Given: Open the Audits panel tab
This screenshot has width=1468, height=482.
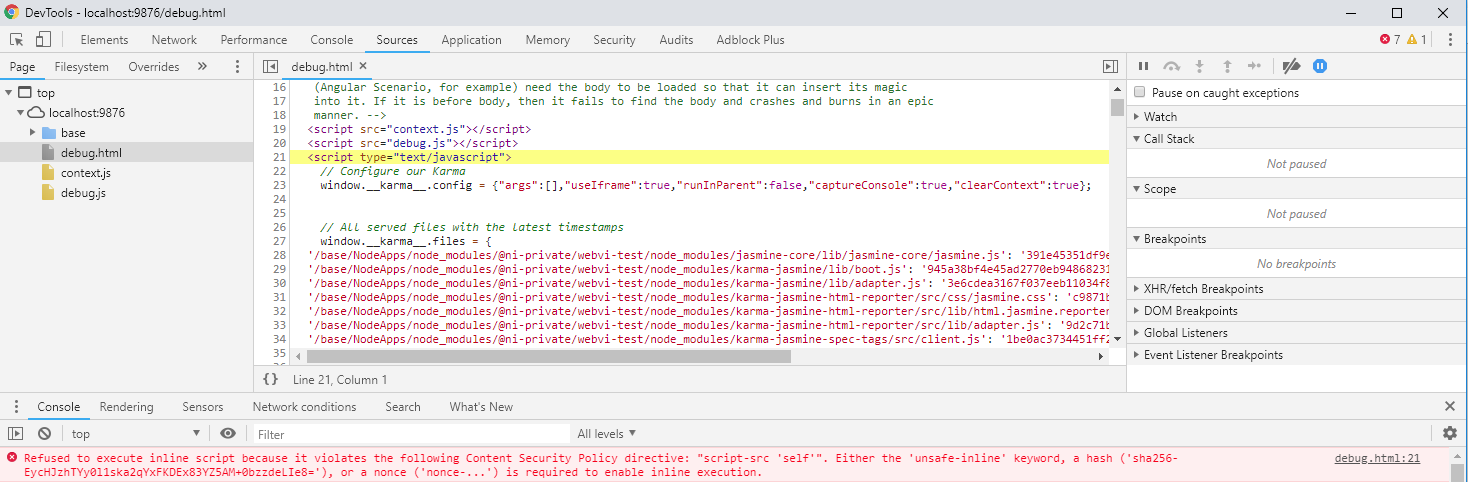Looking at the screenshot, I should pos(676,40).
